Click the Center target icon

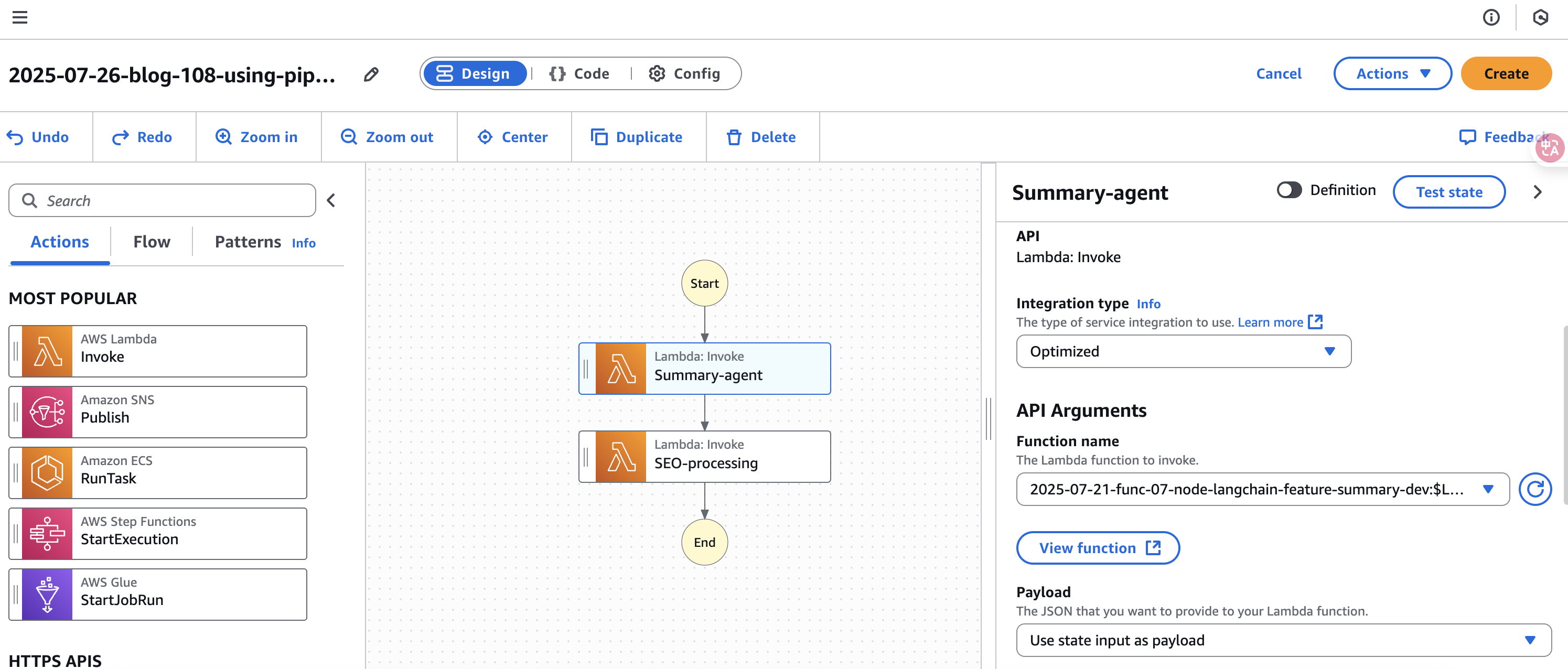[x=485, y=137]
